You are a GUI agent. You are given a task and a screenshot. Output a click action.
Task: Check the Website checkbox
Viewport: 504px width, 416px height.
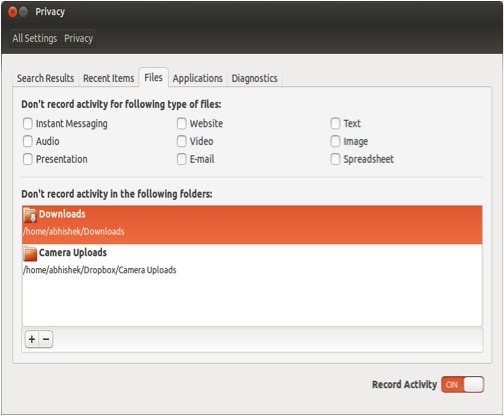[x=182, y=123]
